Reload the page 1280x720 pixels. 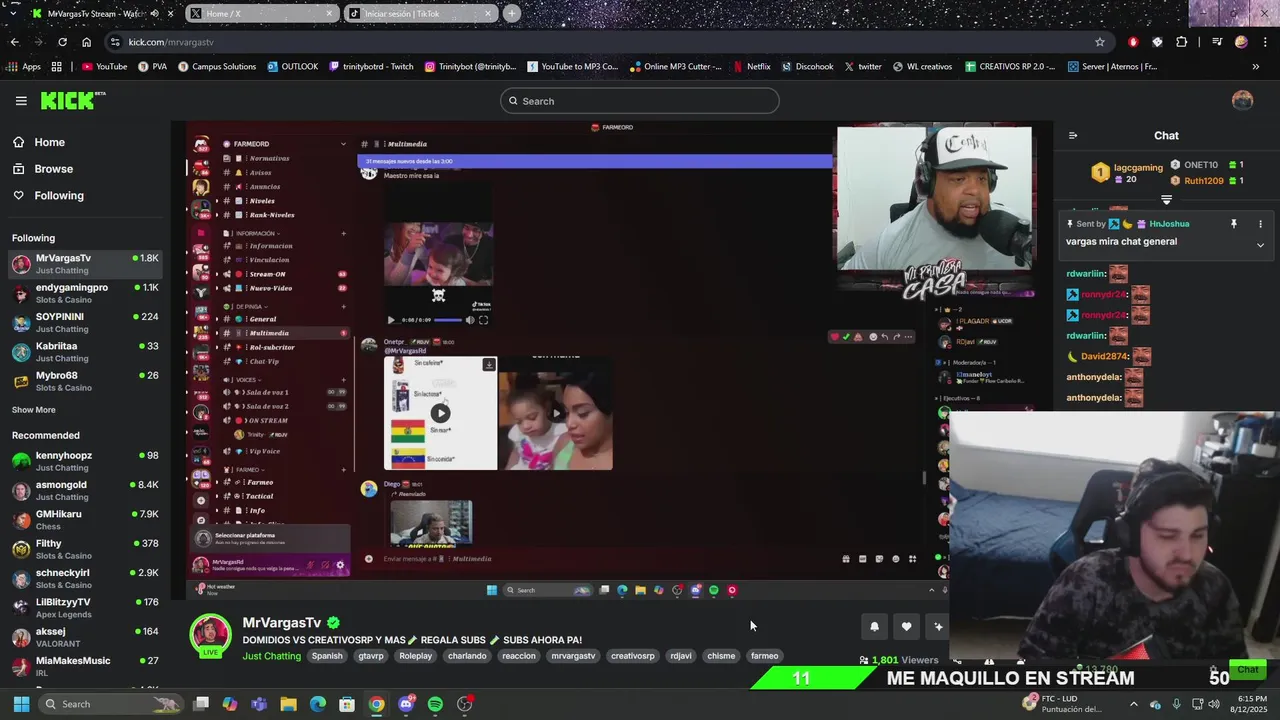pos(62,42)
